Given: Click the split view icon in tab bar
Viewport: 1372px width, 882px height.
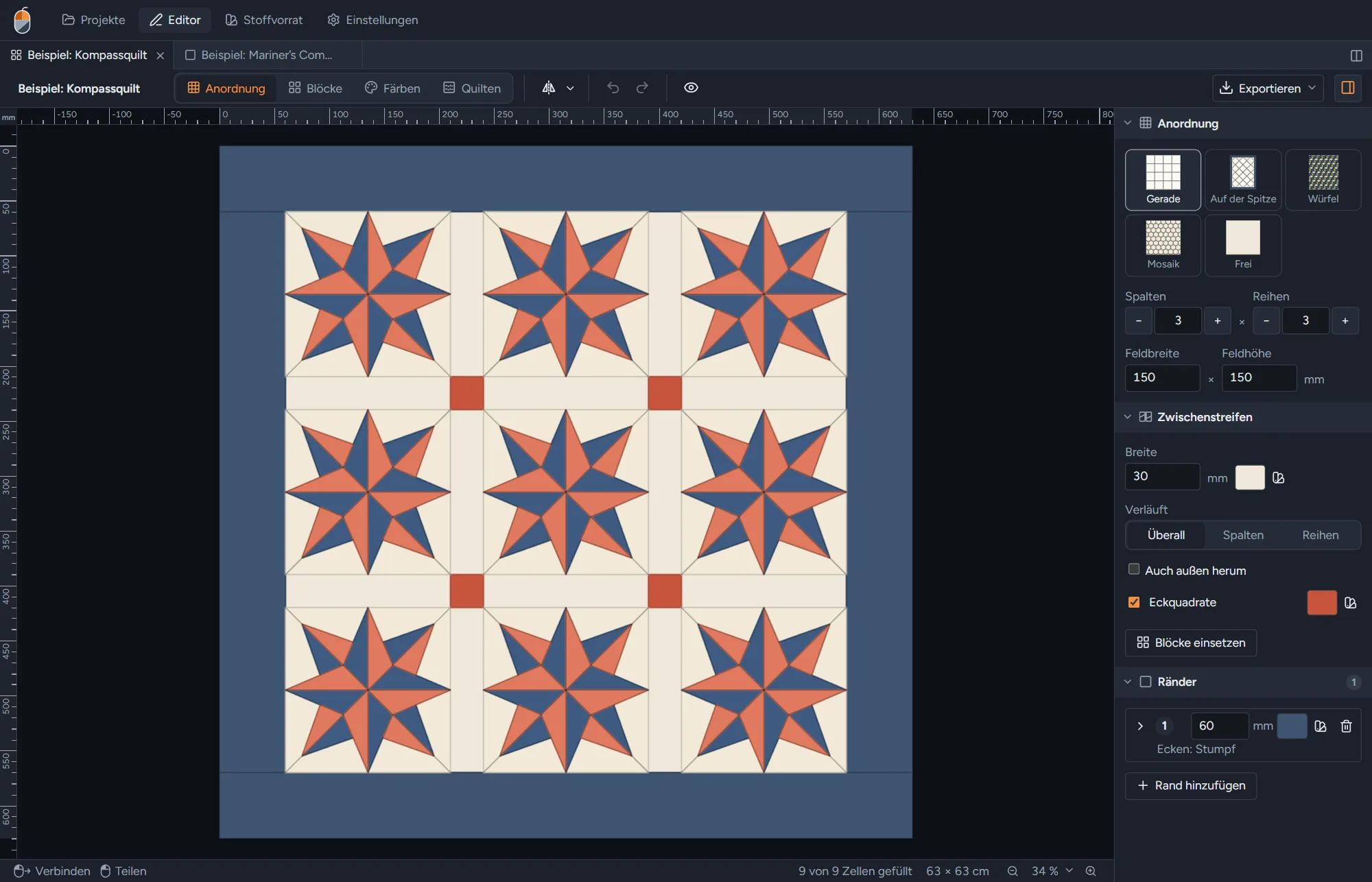Looking at the screenshot, I should [1356, 56].
